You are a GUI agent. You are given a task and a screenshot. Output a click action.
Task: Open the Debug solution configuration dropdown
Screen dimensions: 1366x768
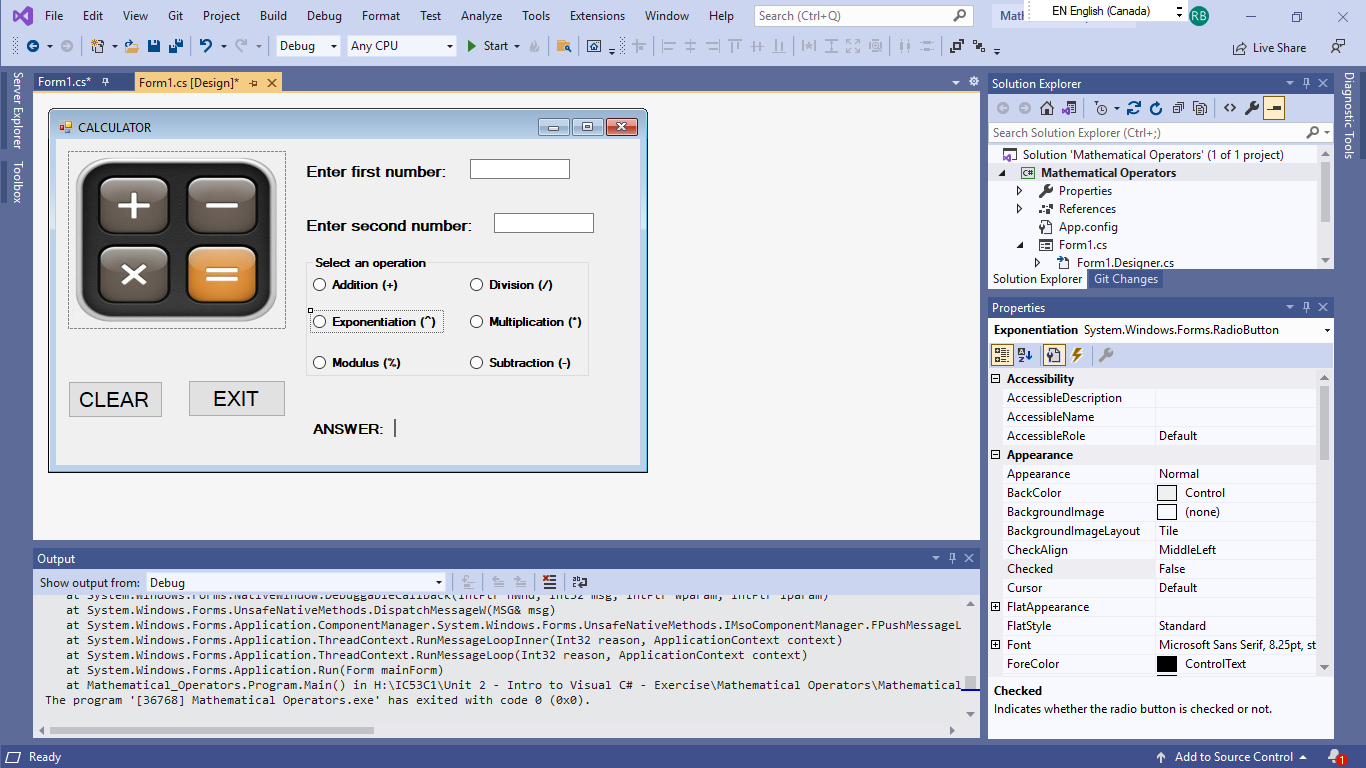(308, 46)
